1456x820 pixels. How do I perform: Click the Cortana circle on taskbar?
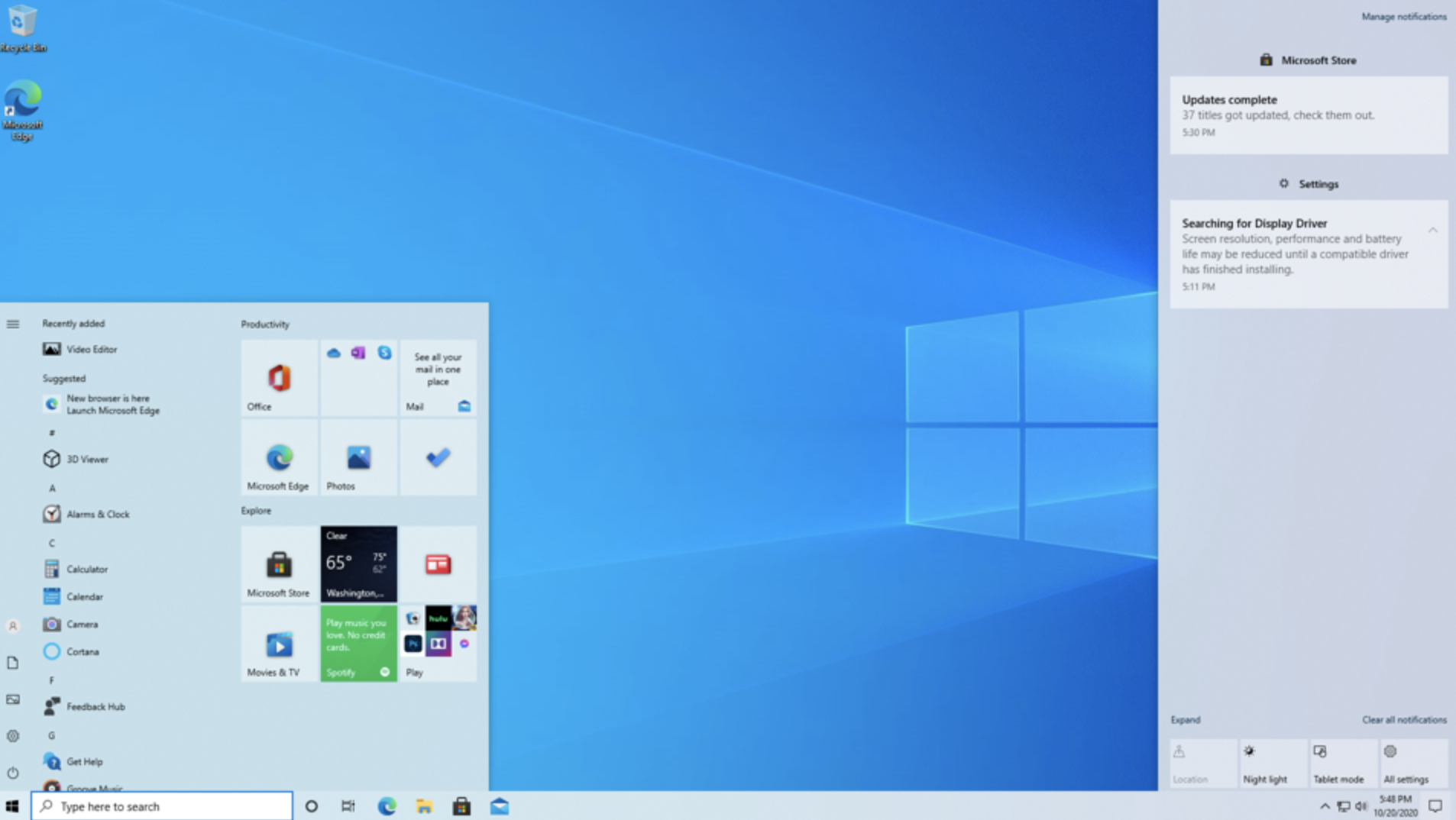[311, 806]
